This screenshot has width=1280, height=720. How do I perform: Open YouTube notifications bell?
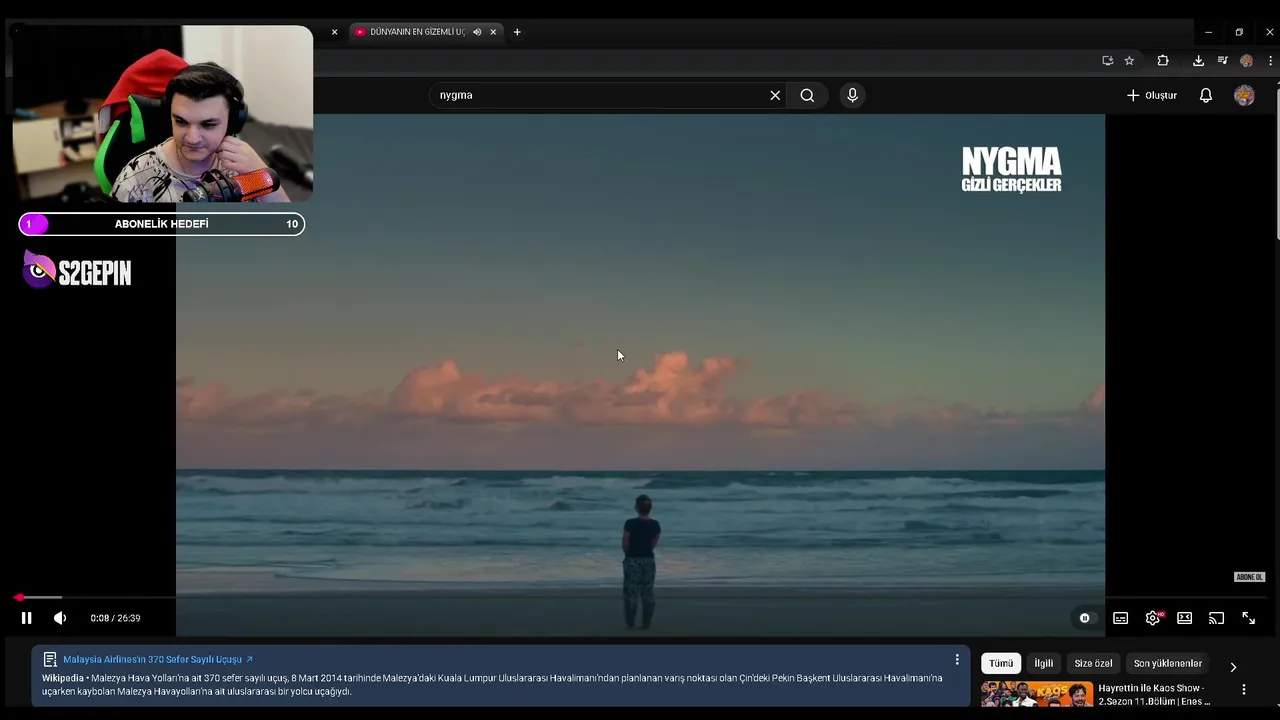(x=1206, y=95)
